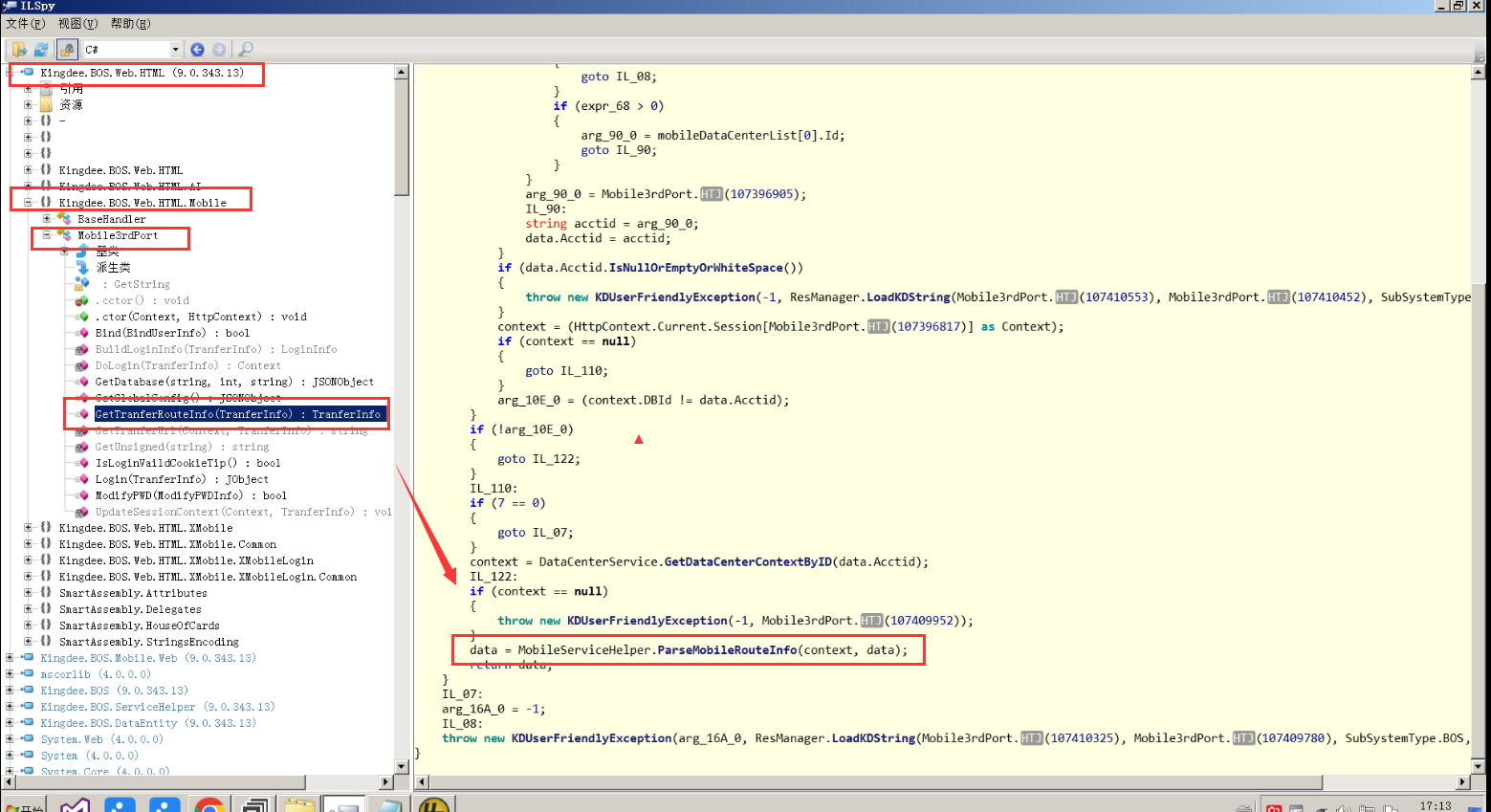The image size is (1491, 812).
Task: Click the Kingdee.BOS.Web.HTML.Mobile namespace braces icon
Action: pos(45,203)
